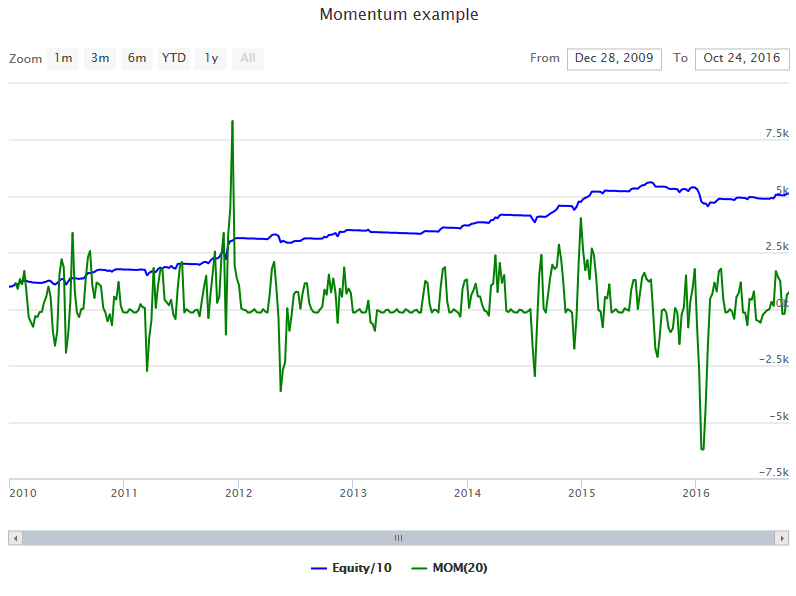Click the navigator scroll right arrow

781,538
